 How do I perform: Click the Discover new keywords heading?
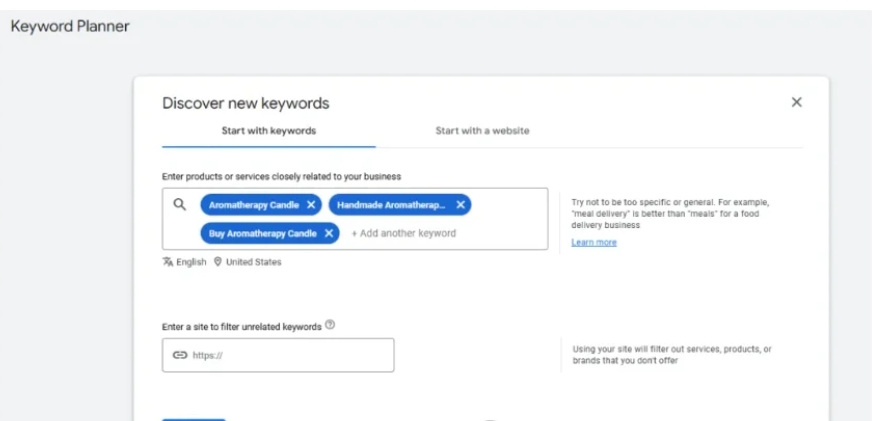click(246, 103)
